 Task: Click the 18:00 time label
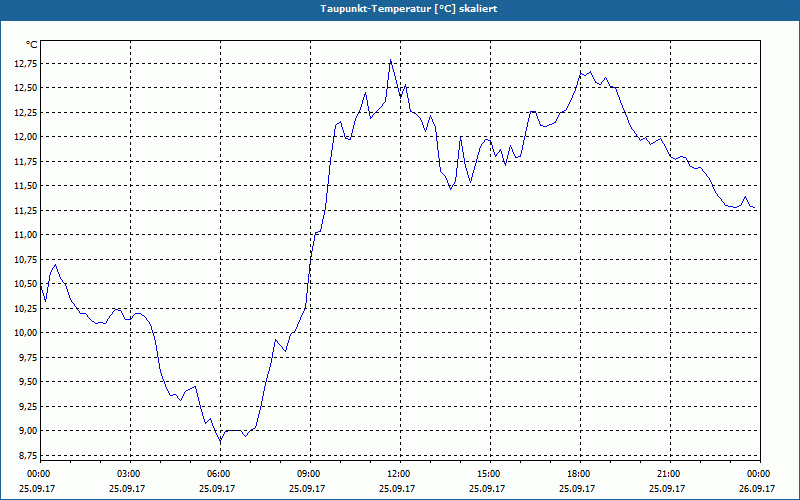[x=580, y=474]
